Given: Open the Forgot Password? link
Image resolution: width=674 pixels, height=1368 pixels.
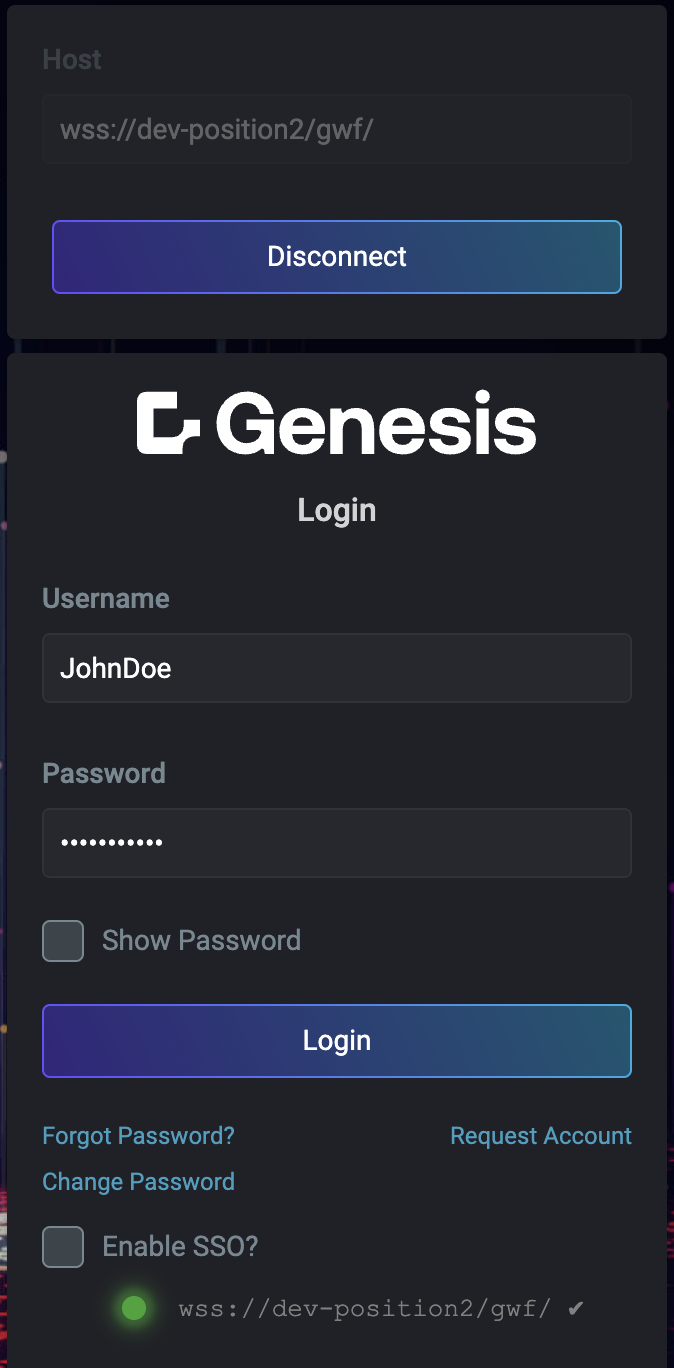Looking at the screenshot, I should tap(138, 1136).
